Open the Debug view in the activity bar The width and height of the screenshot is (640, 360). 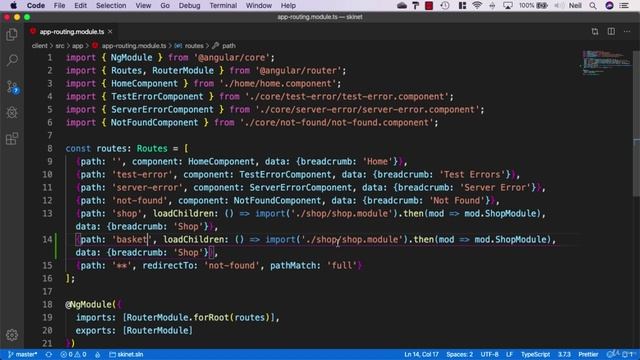point(12,113)
